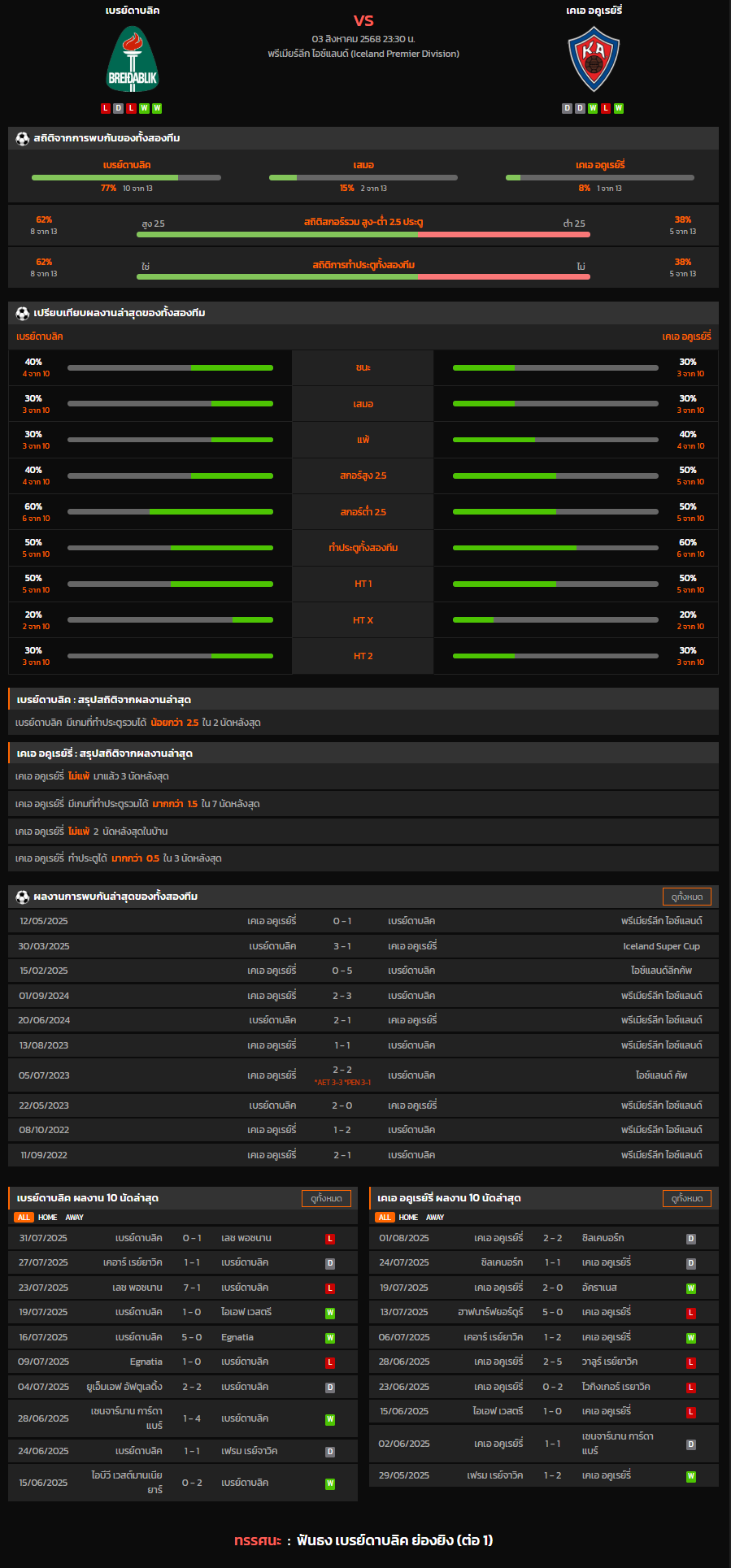Open 'ดูทั้งหมด' for Breidablik last 10 matches
Viewport: 731px width, 1568px height.
[x=326, y=1198]
